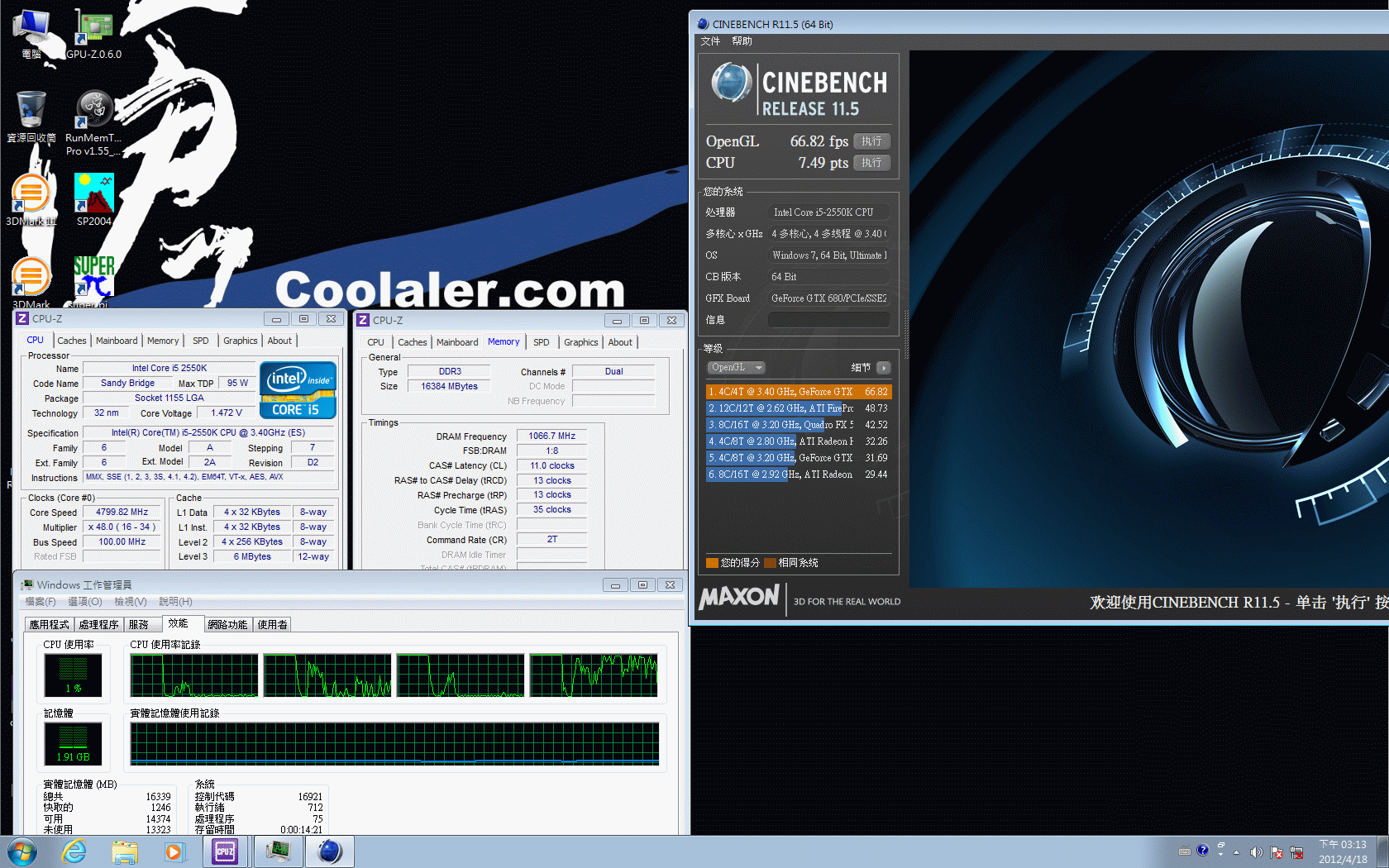Click the volume speaker tray icon
The image size is (1389, 868).
tap(1256, 852)
